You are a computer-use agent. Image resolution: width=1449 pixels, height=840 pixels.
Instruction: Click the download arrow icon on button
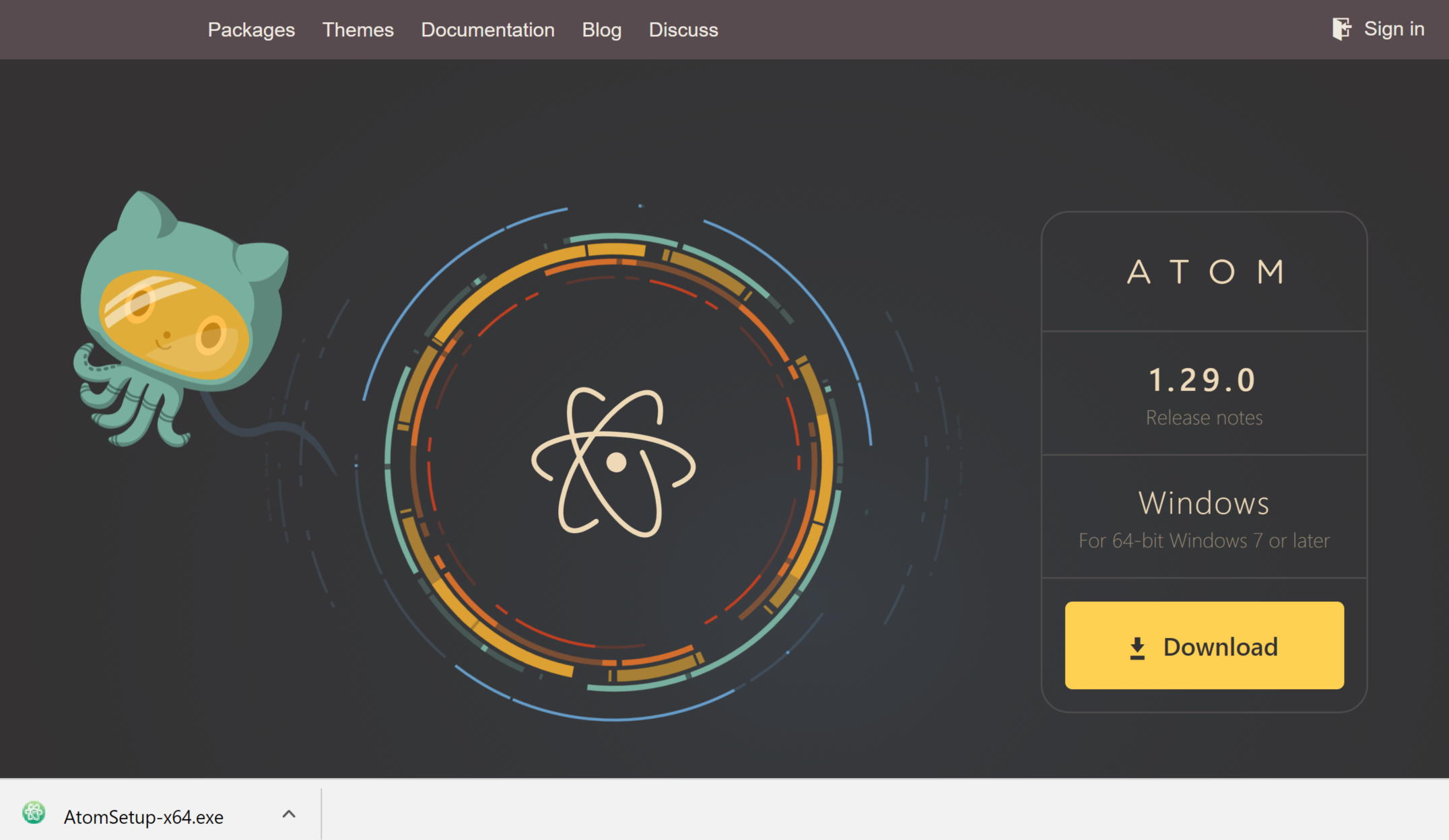click(x=1137, y=647)
